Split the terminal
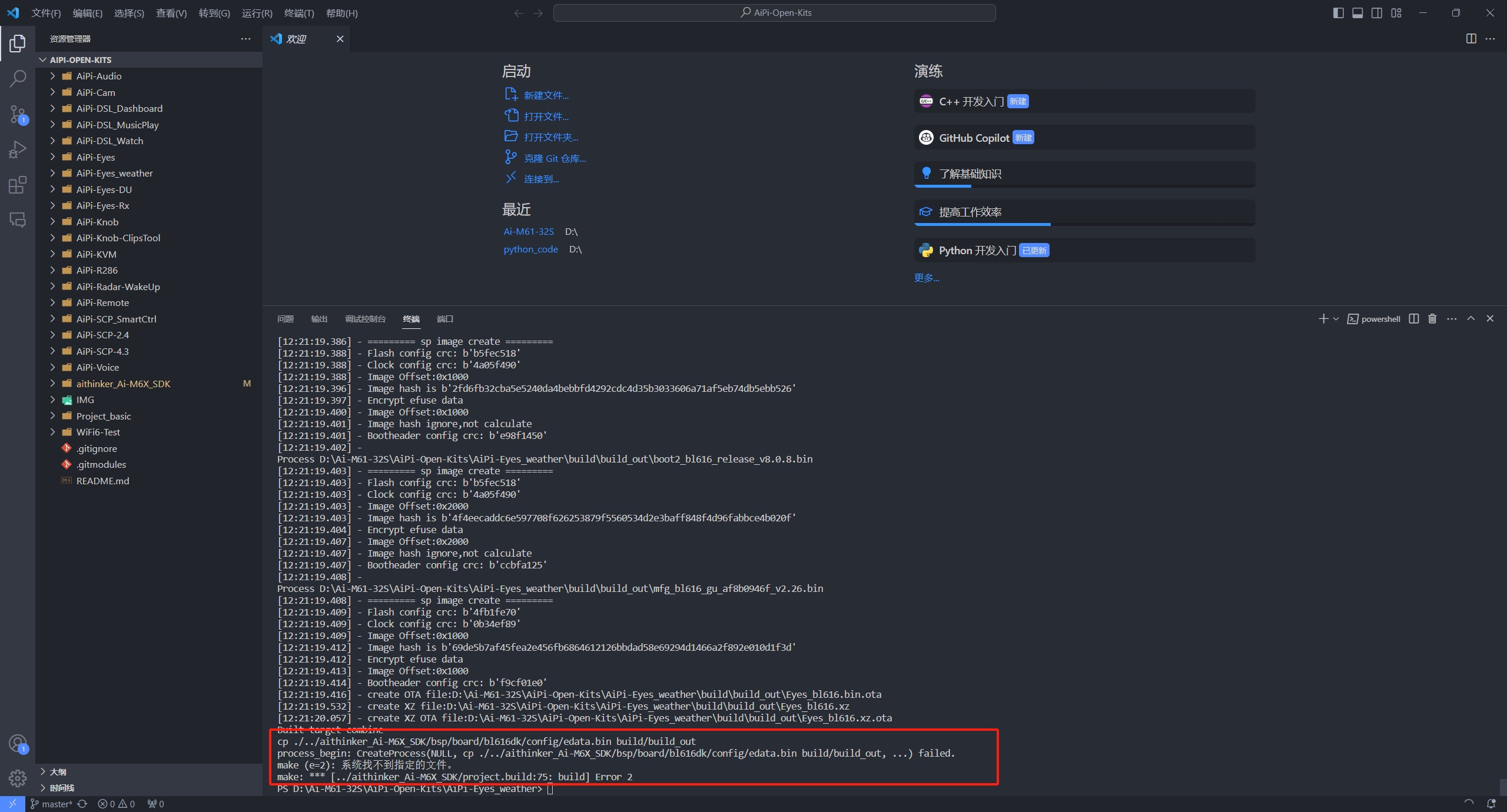Viewport: 1507px width, 812px height. [x=1414, y=318]
